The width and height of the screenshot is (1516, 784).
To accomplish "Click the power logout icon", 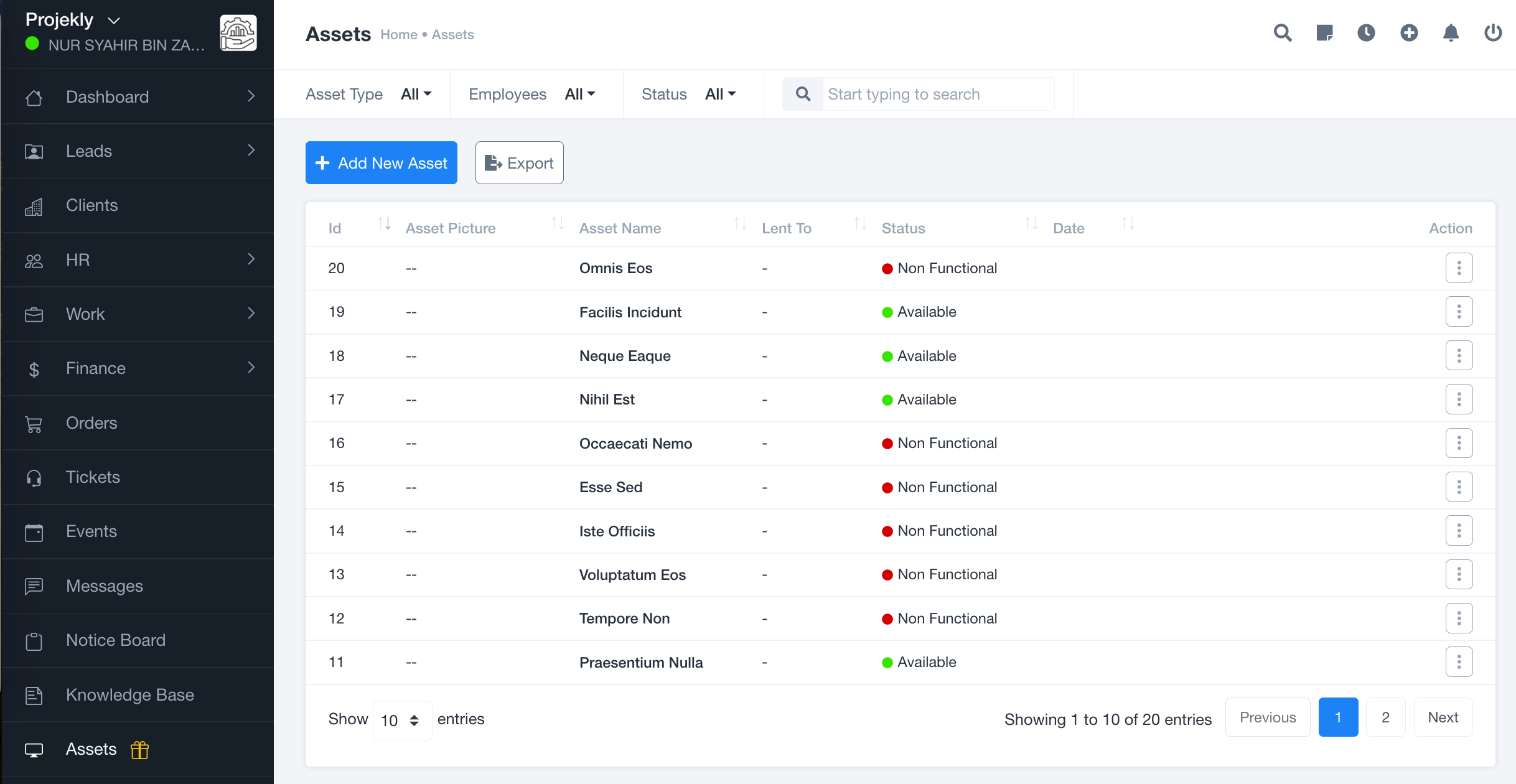I will tap(1493, 33).
